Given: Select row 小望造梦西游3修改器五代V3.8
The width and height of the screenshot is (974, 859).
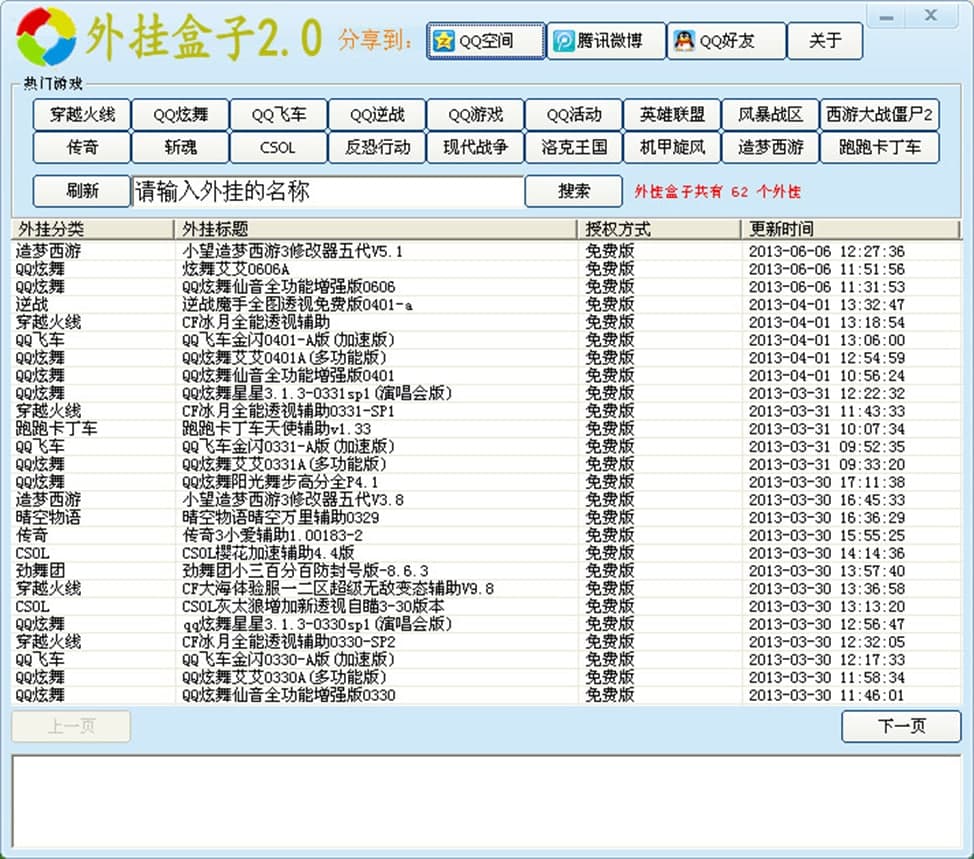Looking at the screenshot, I should pos(486,499).
